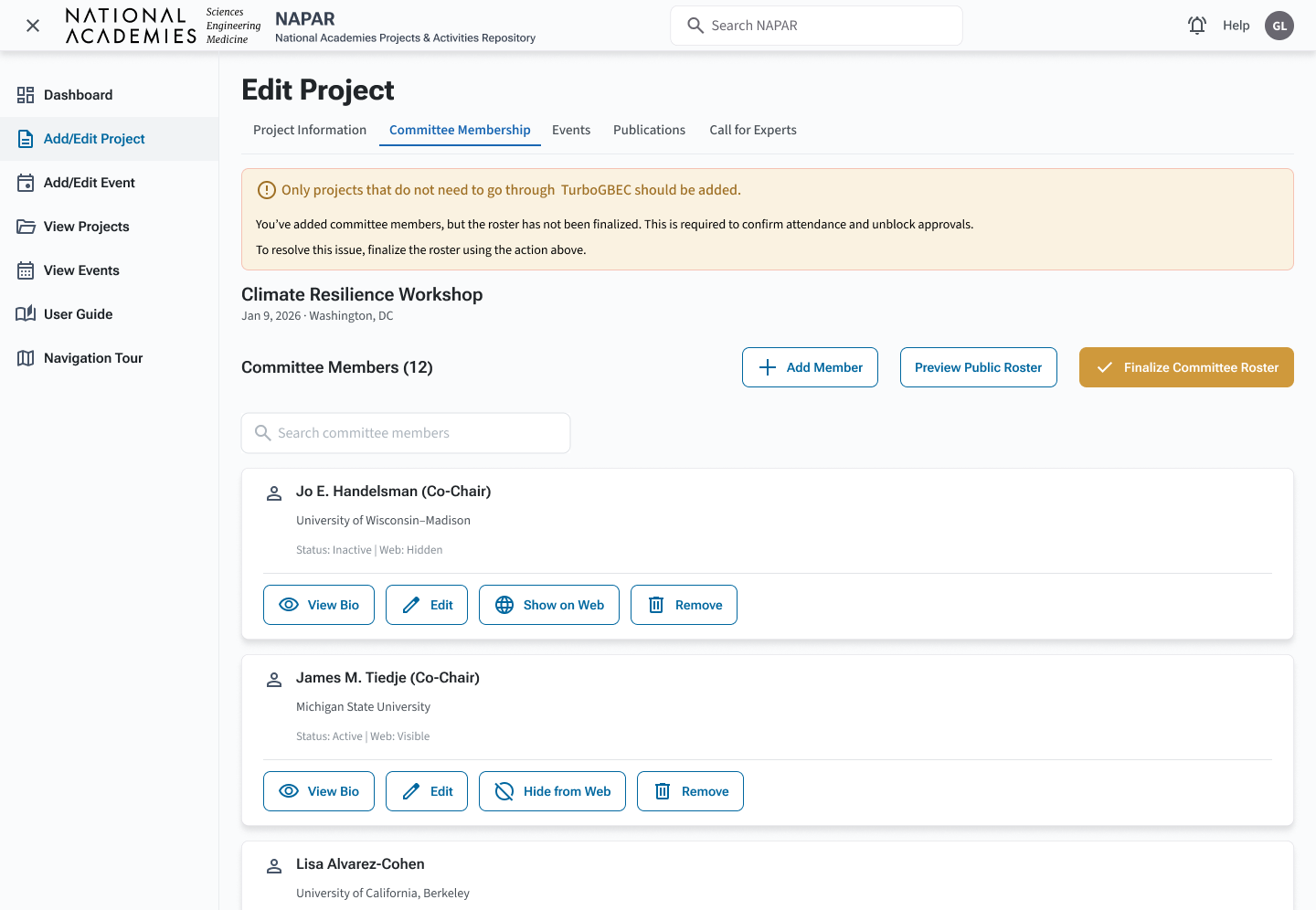Image resolution: width=1316 pixels, height=910 pixels.
Task: Start the Navigation Tour
Action: (92, 358)
